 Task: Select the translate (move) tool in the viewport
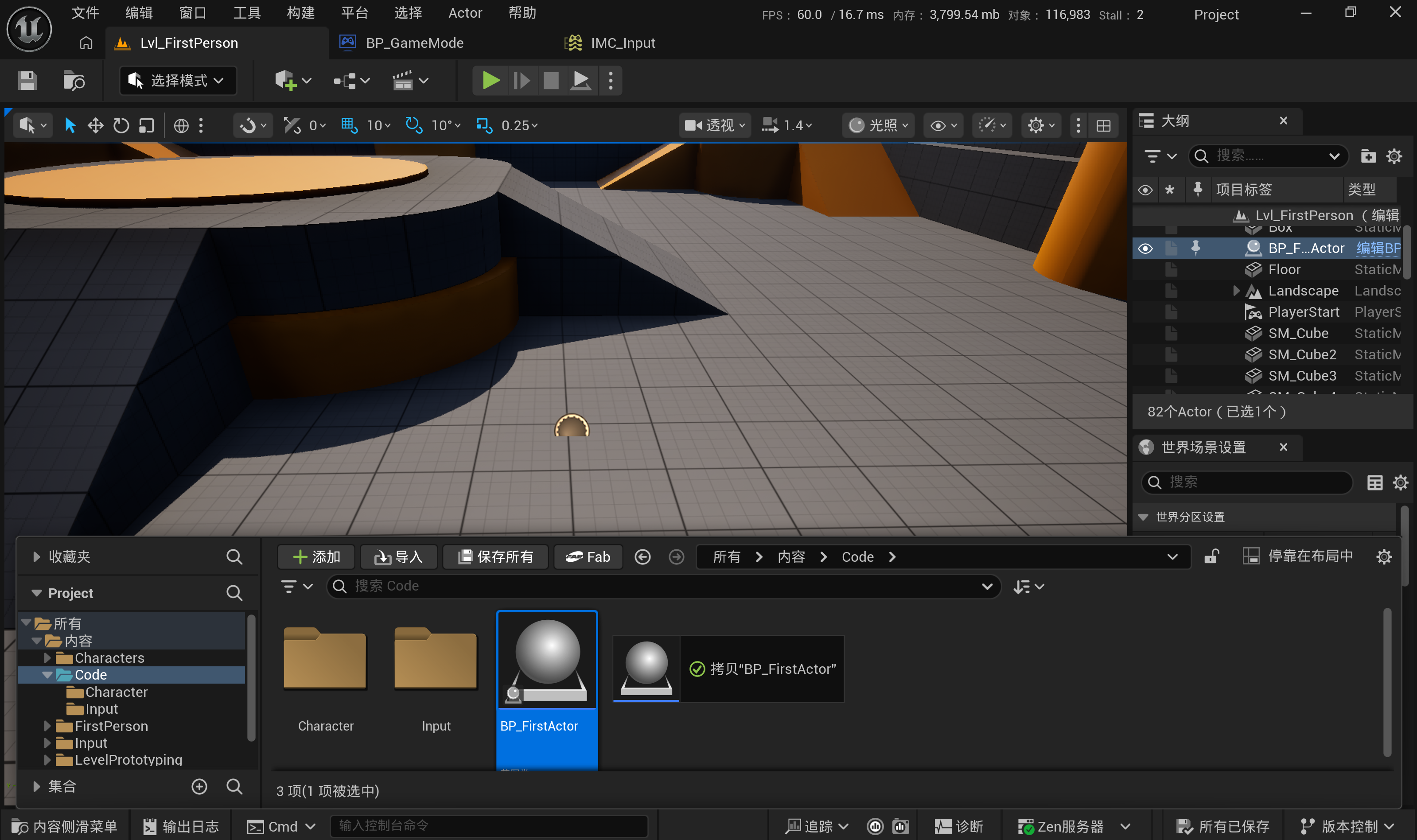(95, 125)
